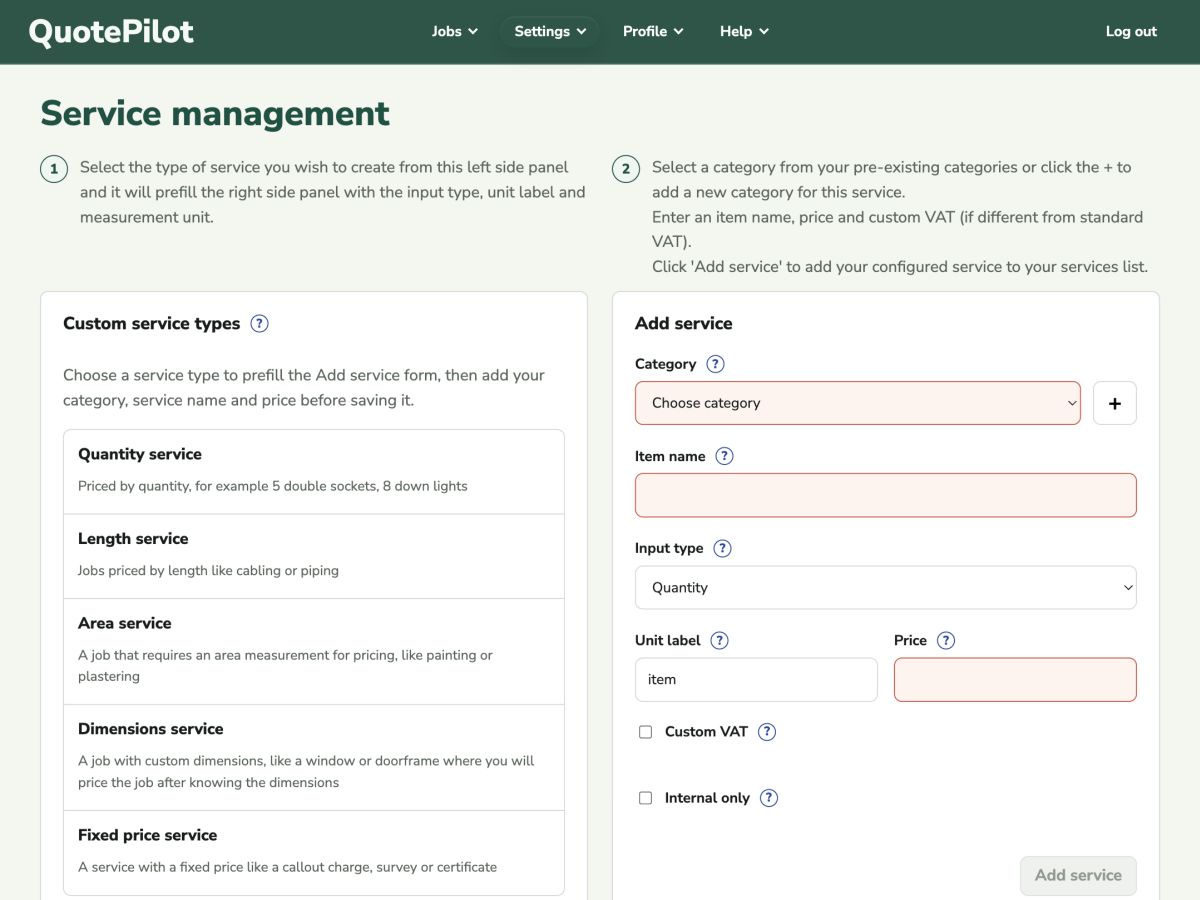Click the Log out link
1200x900 pixels.
pos(1131,31)
